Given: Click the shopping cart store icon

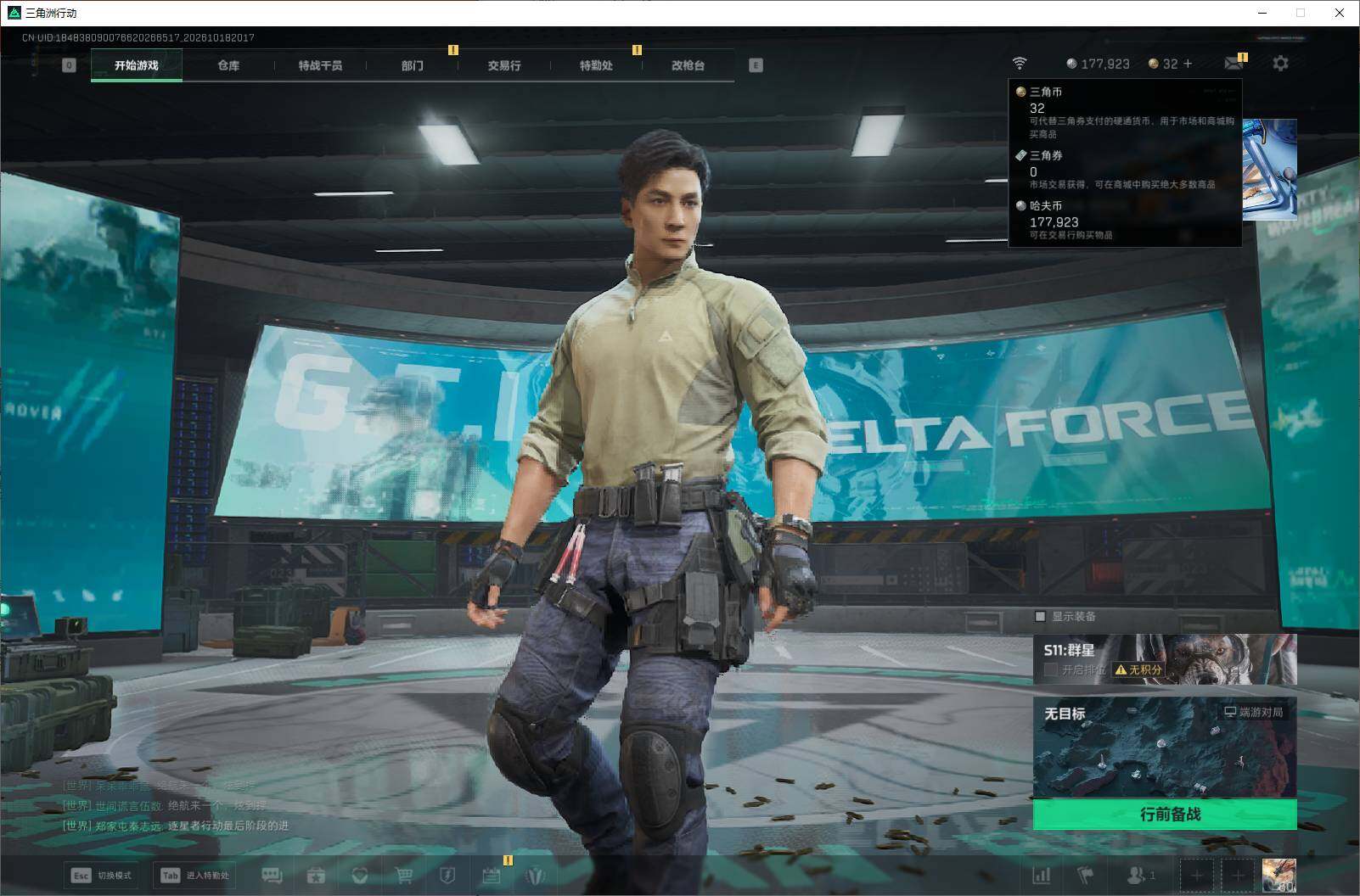Looking at the screenshot, I should pos(404,875).
